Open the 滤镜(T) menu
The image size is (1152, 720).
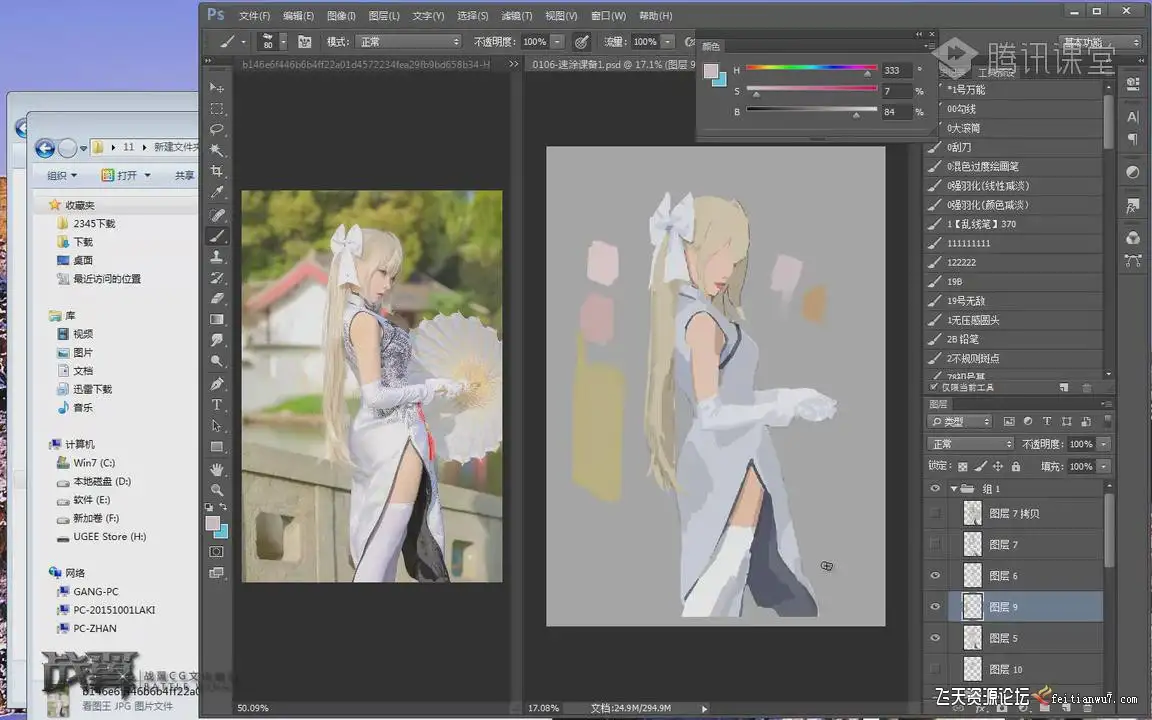pyautogui.click(x=516, y=16)
